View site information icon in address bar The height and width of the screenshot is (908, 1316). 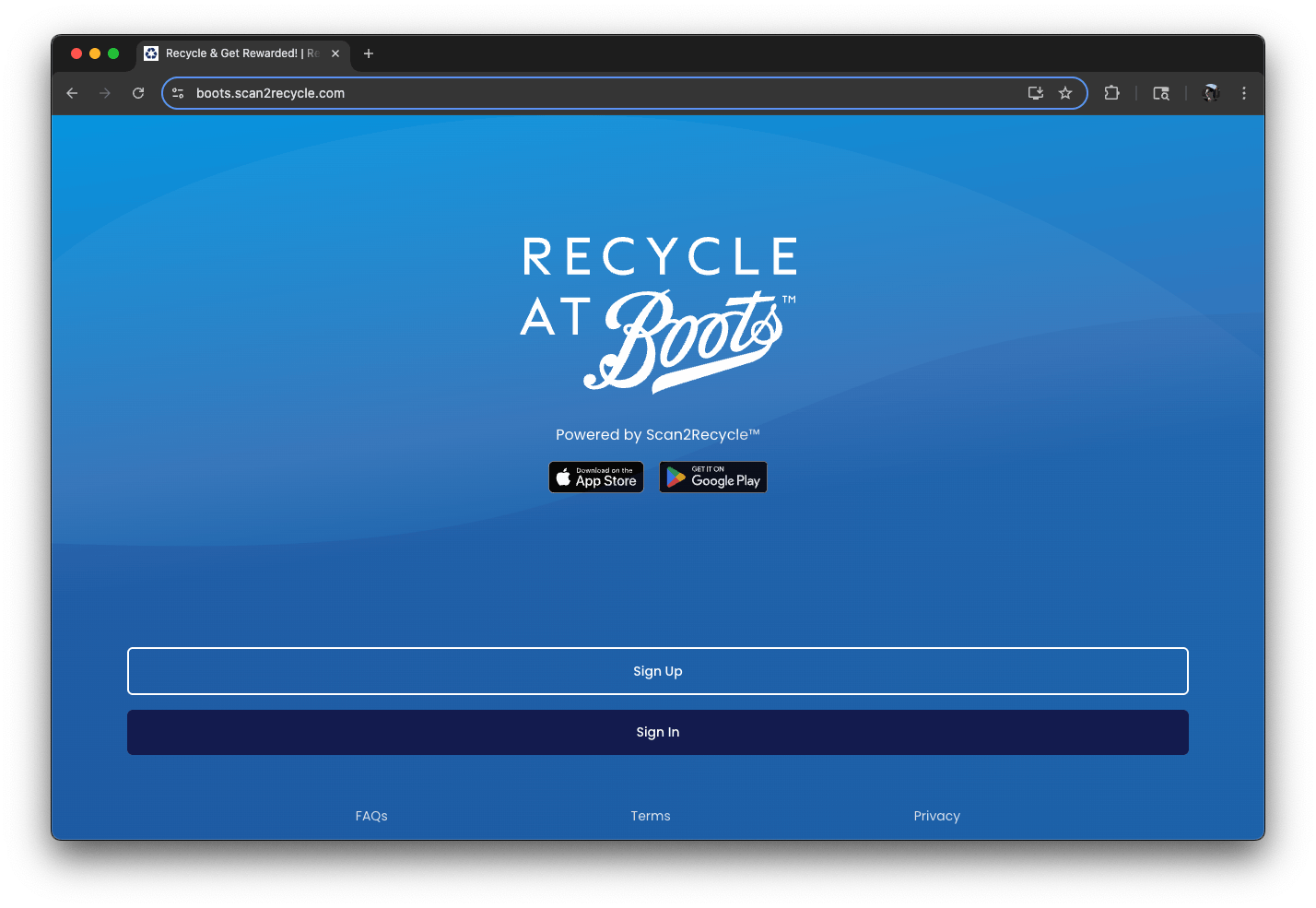click(x=178, y=93)
